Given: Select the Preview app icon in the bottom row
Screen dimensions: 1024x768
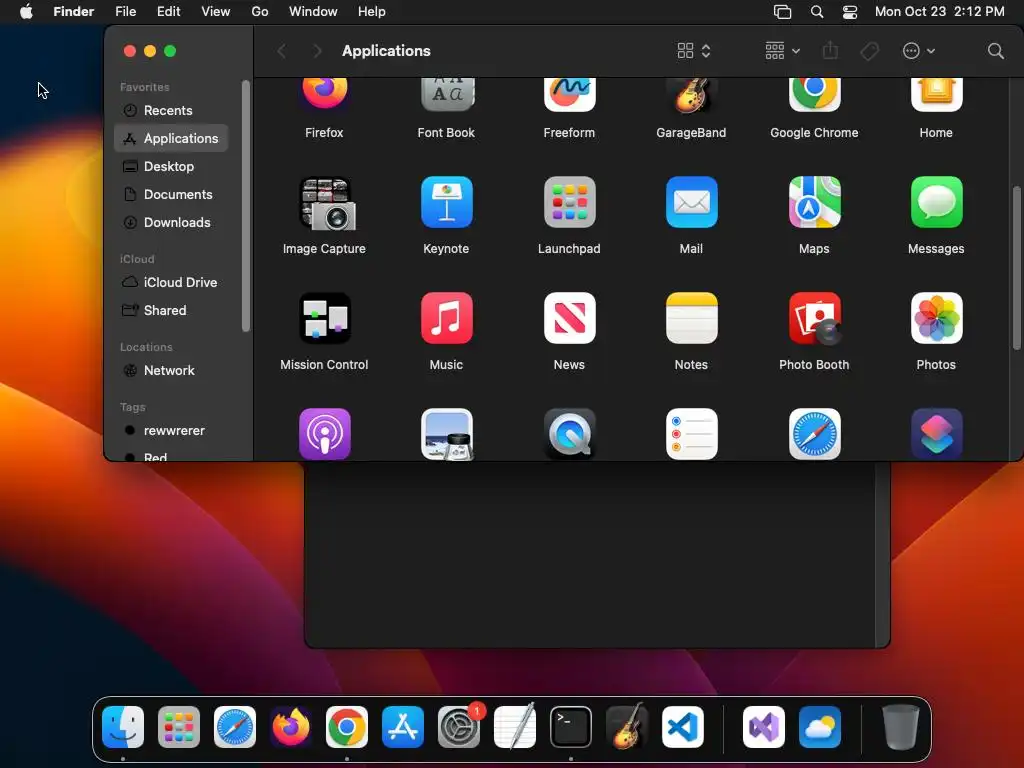Looking at the screenshot, I should coord(447,434).
